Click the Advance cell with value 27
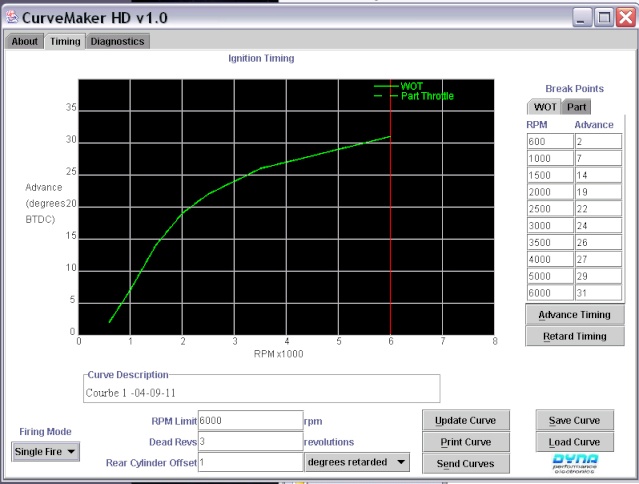The image size is (639, 484). tap(598, 259)
